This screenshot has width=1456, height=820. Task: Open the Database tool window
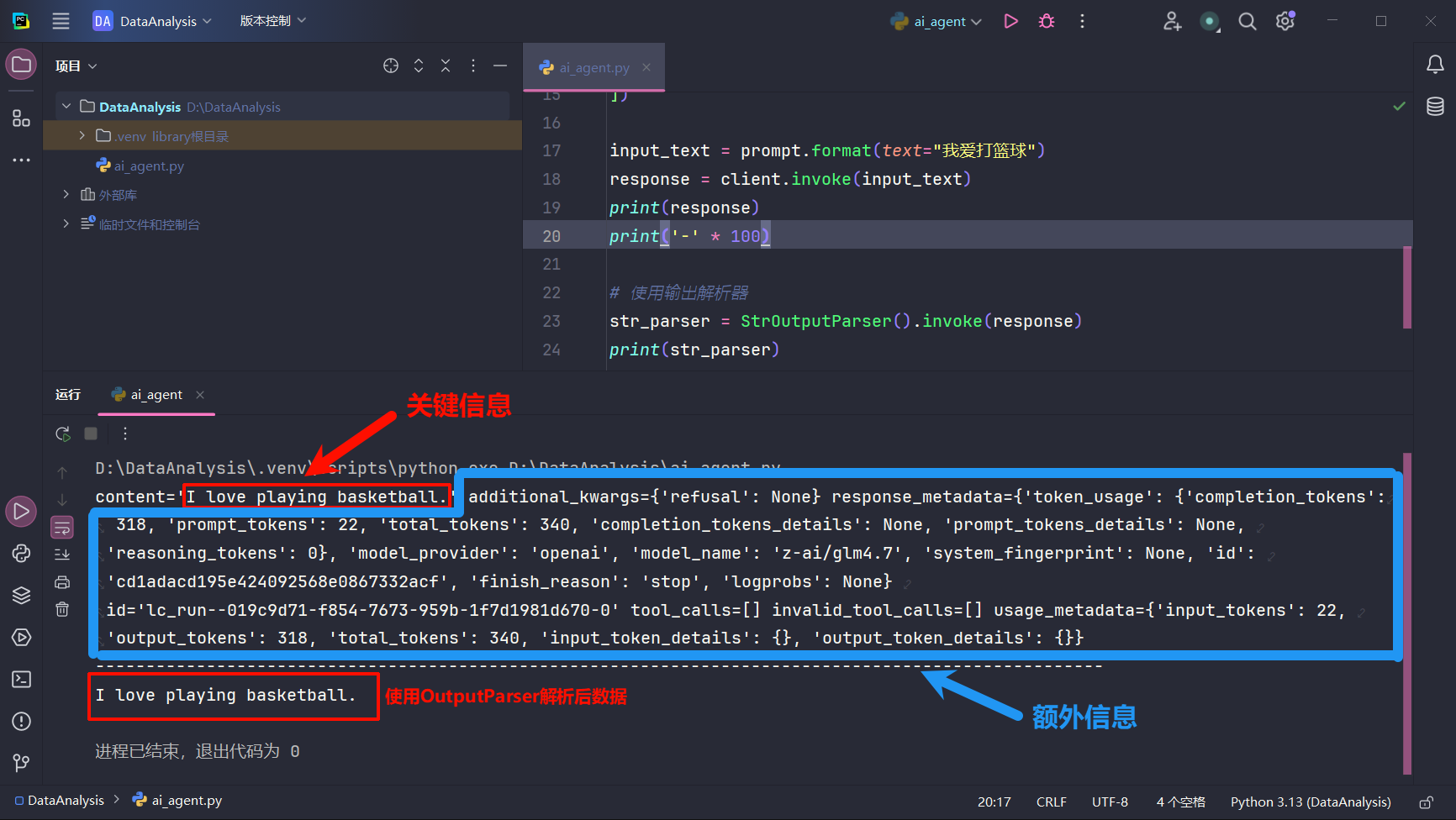(x=1435, y=107)
